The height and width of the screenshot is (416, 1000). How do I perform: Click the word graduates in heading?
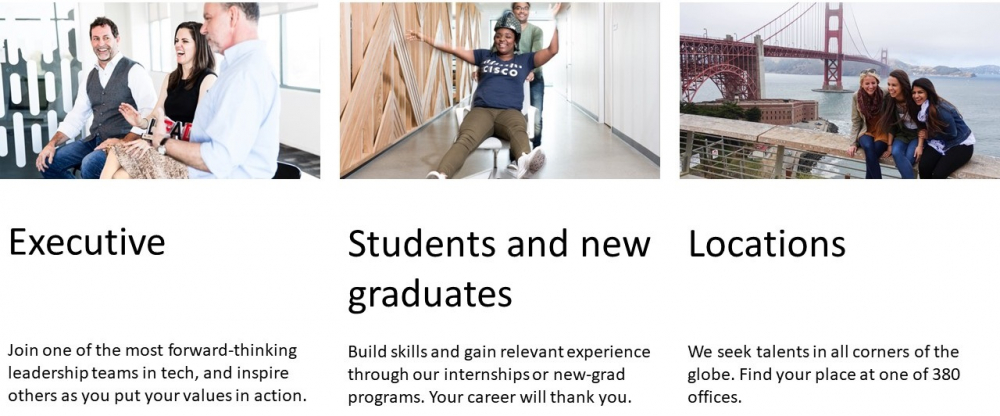coord(430,295)
